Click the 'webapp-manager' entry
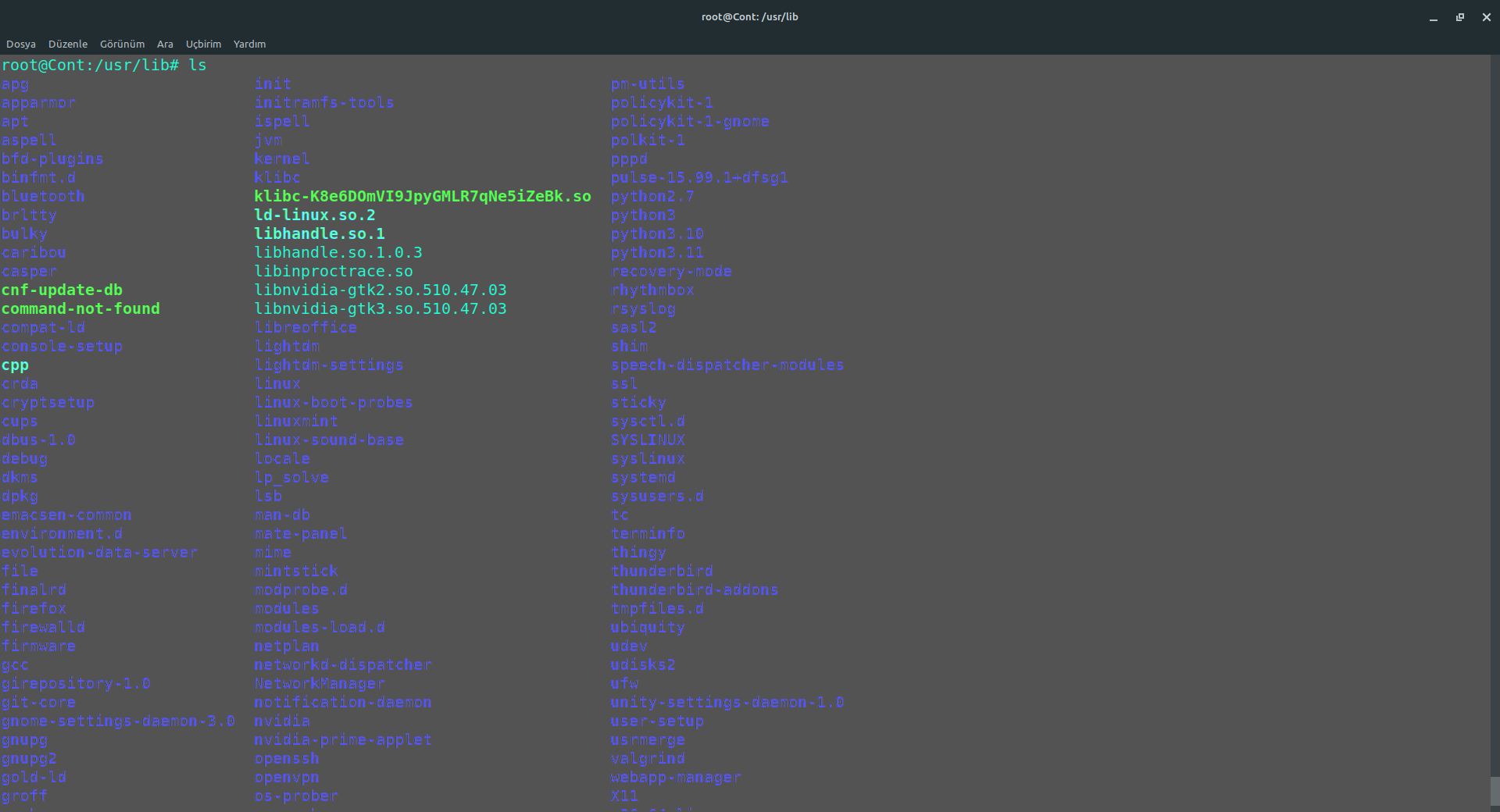This screenshot has width=1500, height=812. pyautogui.click(x=676, y=778)
